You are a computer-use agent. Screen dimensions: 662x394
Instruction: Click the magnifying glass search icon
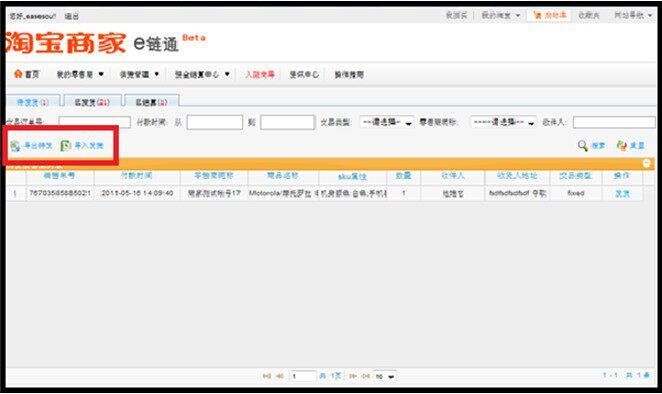[x=583, y=146]
